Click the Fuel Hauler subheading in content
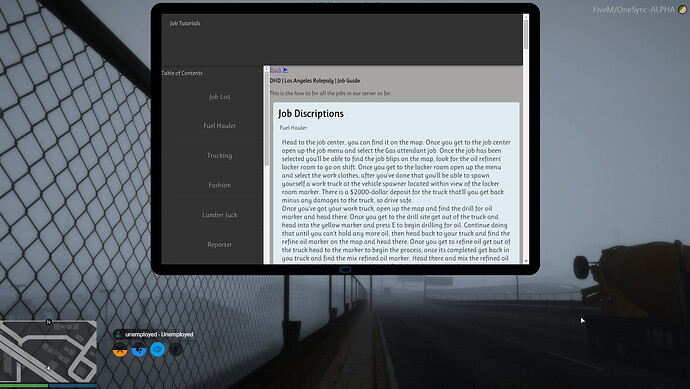690x389 pixels. tap(293, 128)
